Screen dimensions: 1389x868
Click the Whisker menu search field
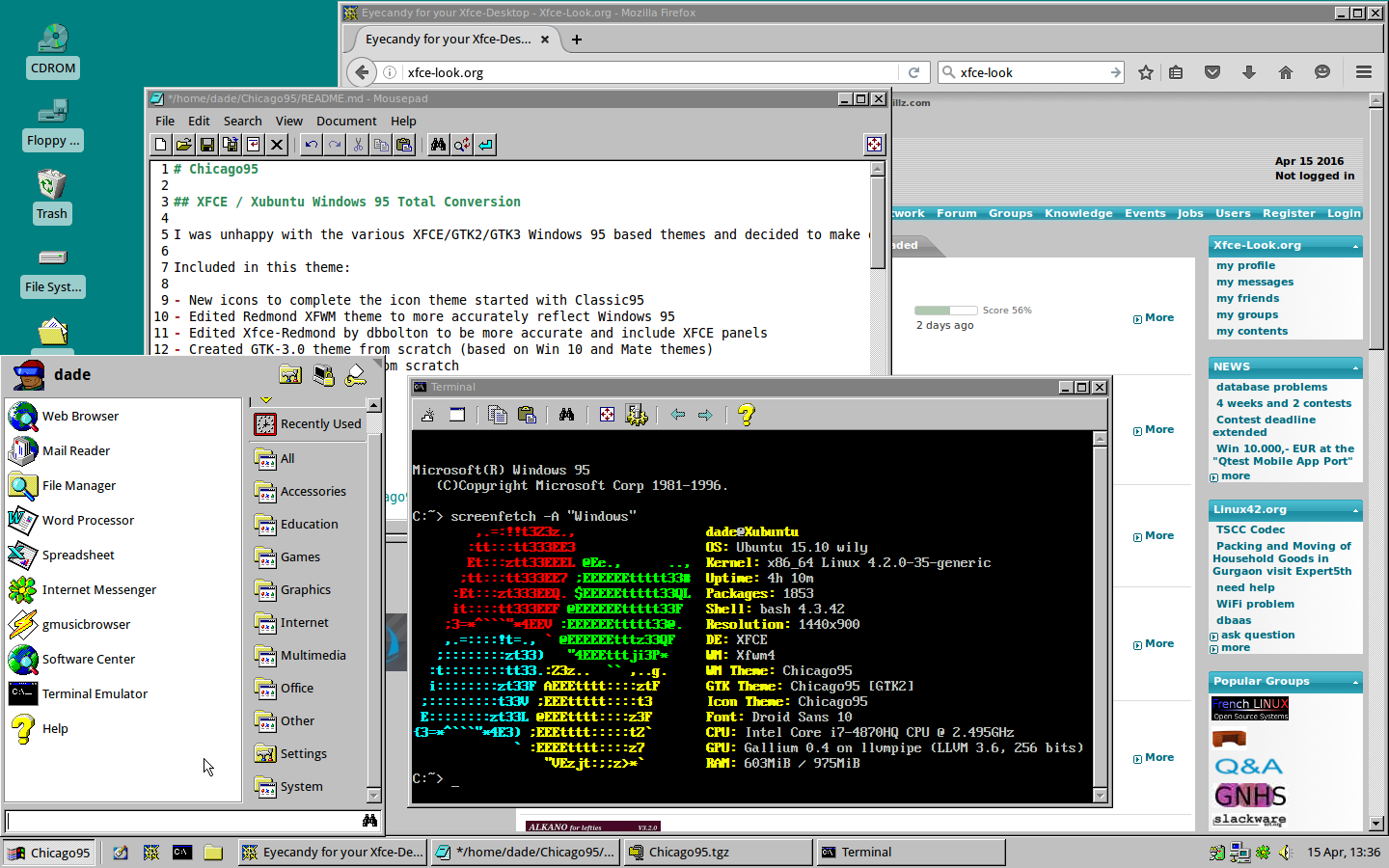click(x=183, y=821)
